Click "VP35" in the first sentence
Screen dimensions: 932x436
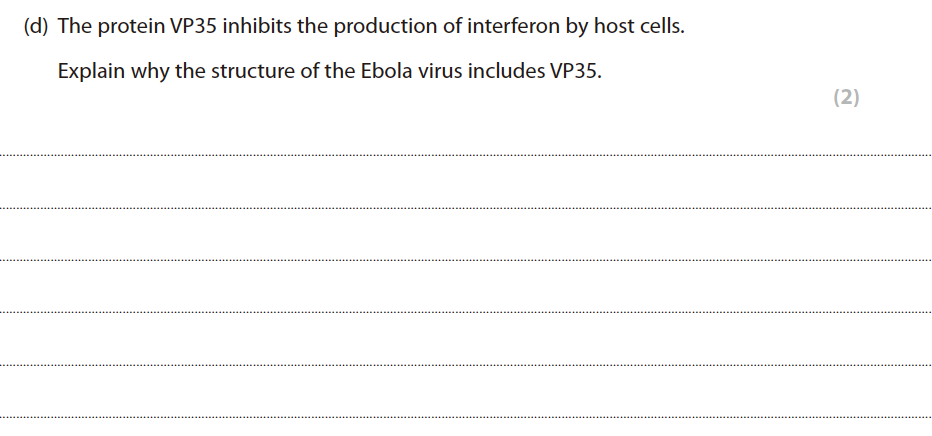tap(182, 27)
